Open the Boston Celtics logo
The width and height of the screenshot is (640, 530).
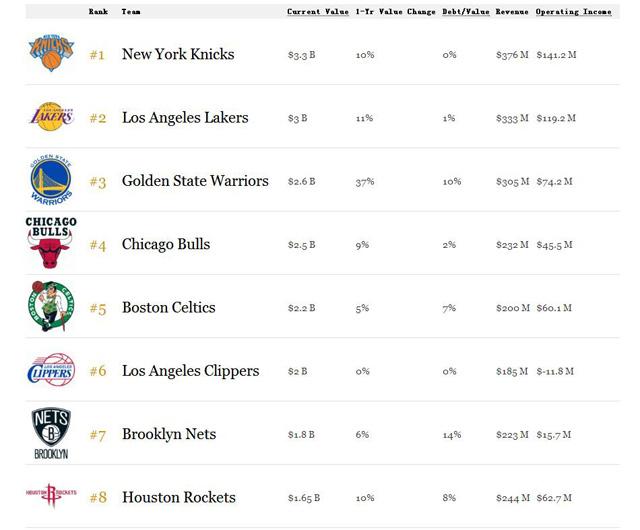tap(50, 307)
